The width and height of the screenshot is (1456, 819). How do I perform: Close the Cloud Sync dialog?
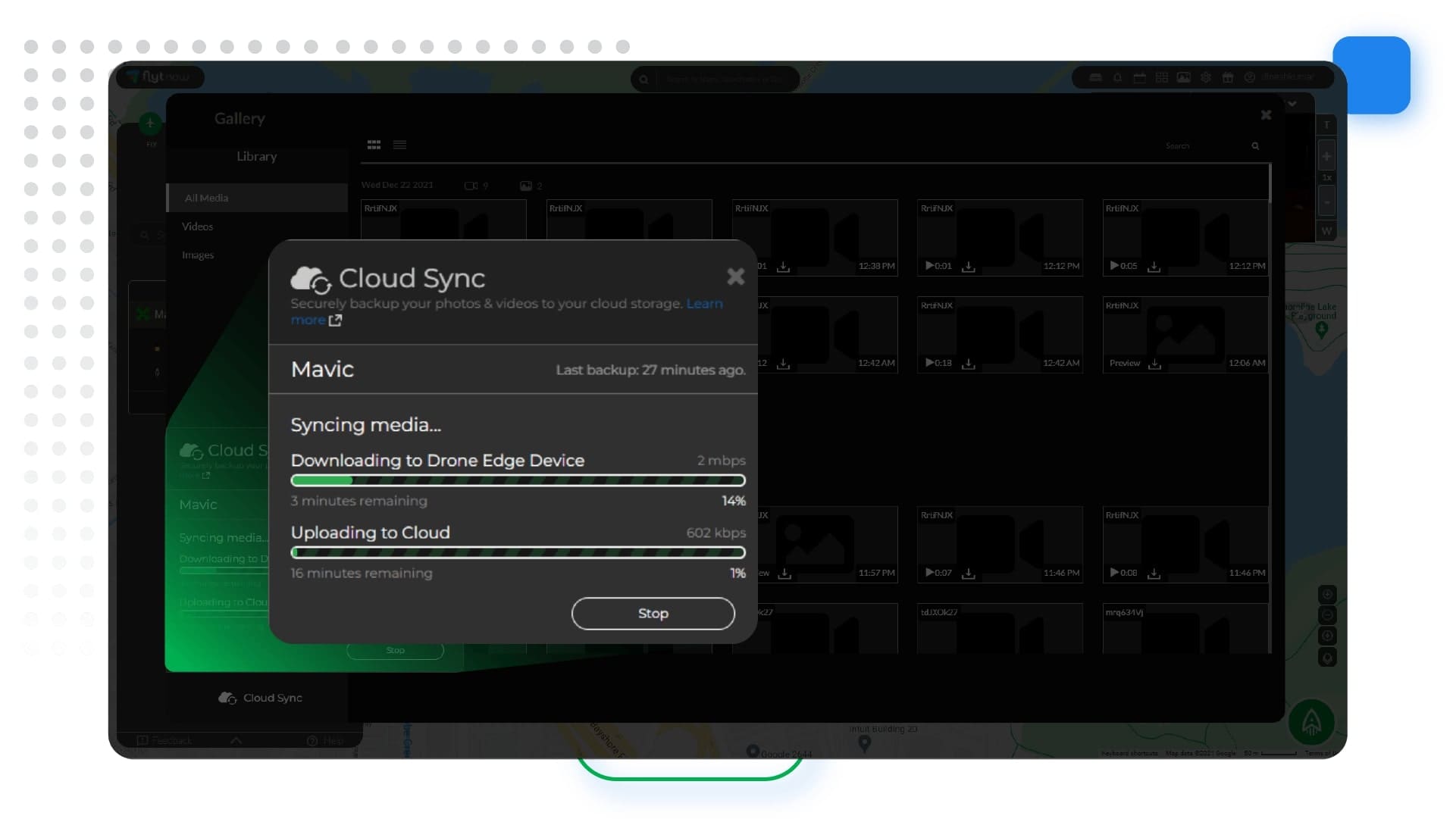(x=735, y=277)
